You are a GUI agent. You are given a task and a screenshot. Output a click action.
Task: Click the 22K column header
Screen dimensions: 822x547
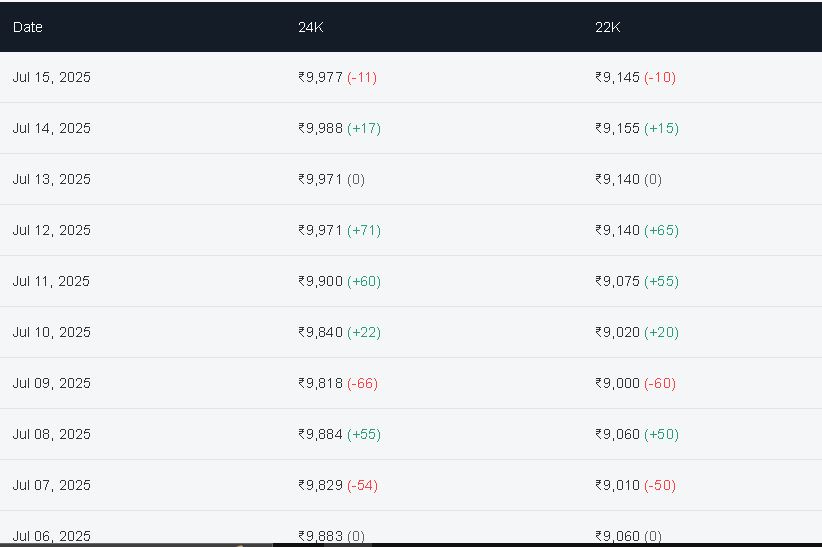click(608, 27)
